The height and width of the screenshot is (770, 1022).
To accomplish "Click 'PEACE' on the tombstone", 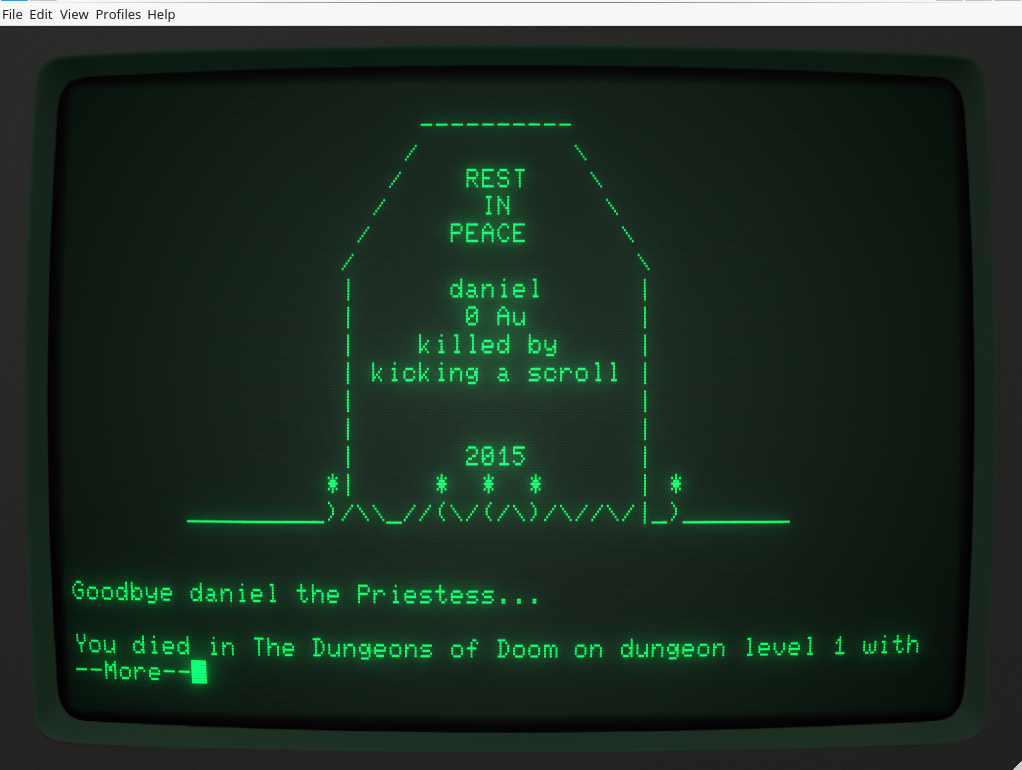I will (x=487, y=233).
